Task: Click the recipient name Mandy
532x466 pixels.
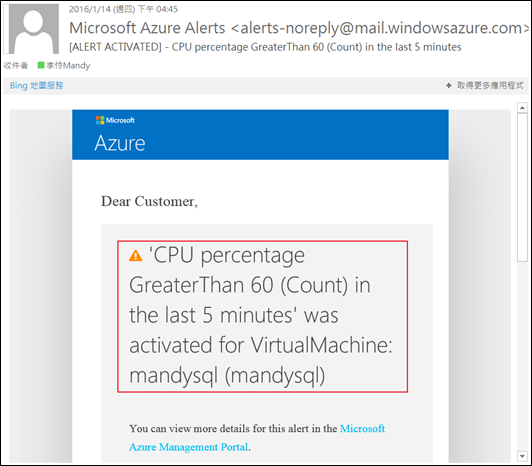Action: coord(68,65)
